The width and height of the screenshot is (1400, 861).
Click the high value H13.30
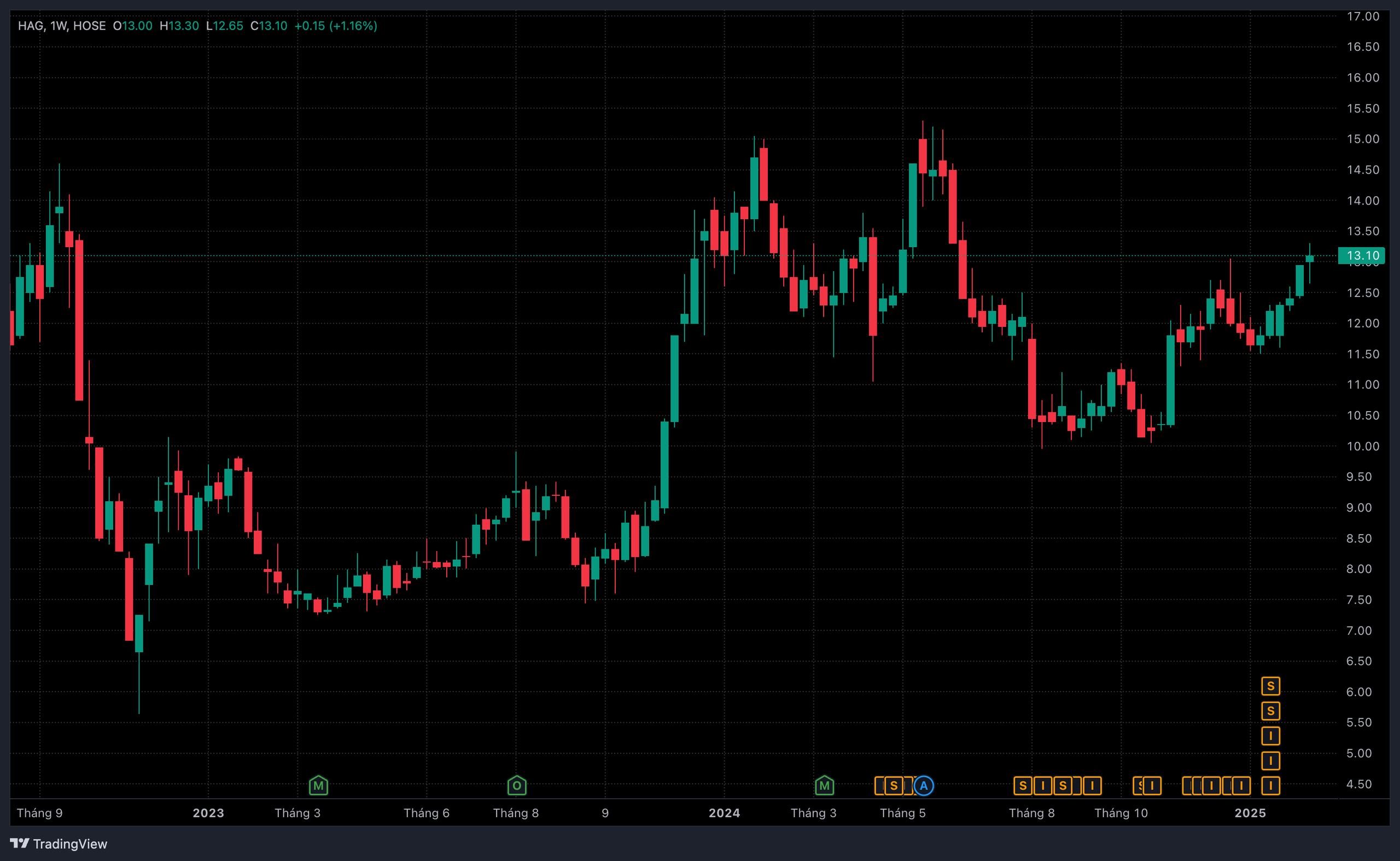point(179,26)
